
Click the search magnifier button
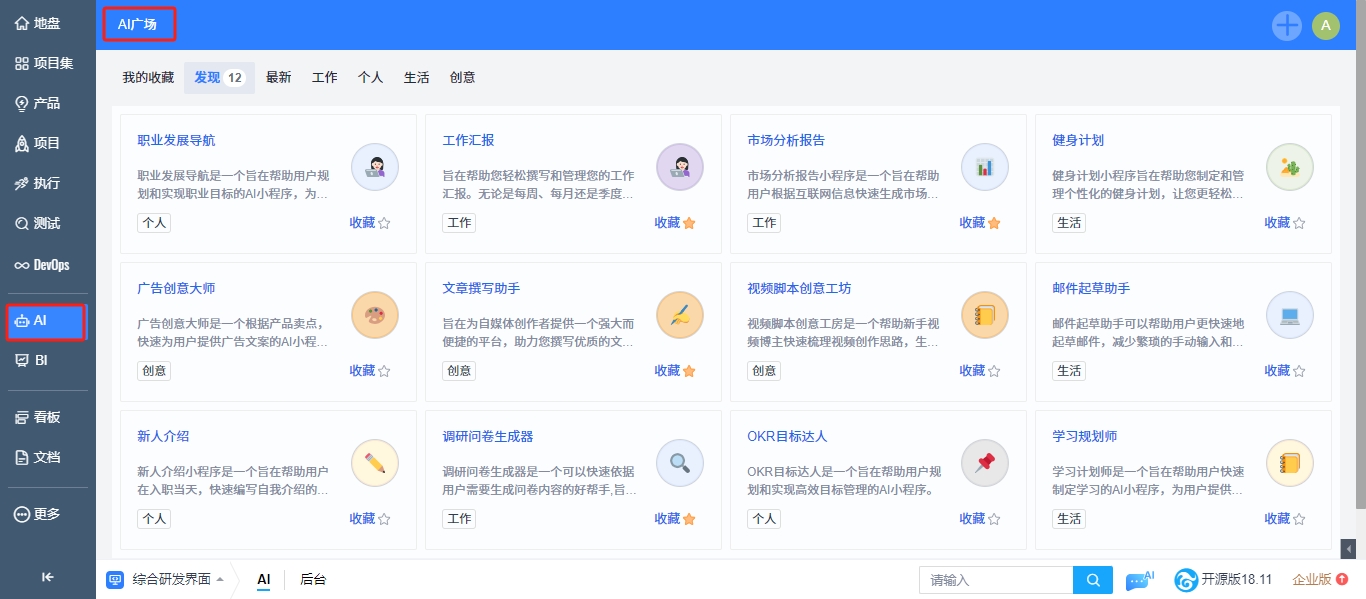(1093, 580)
